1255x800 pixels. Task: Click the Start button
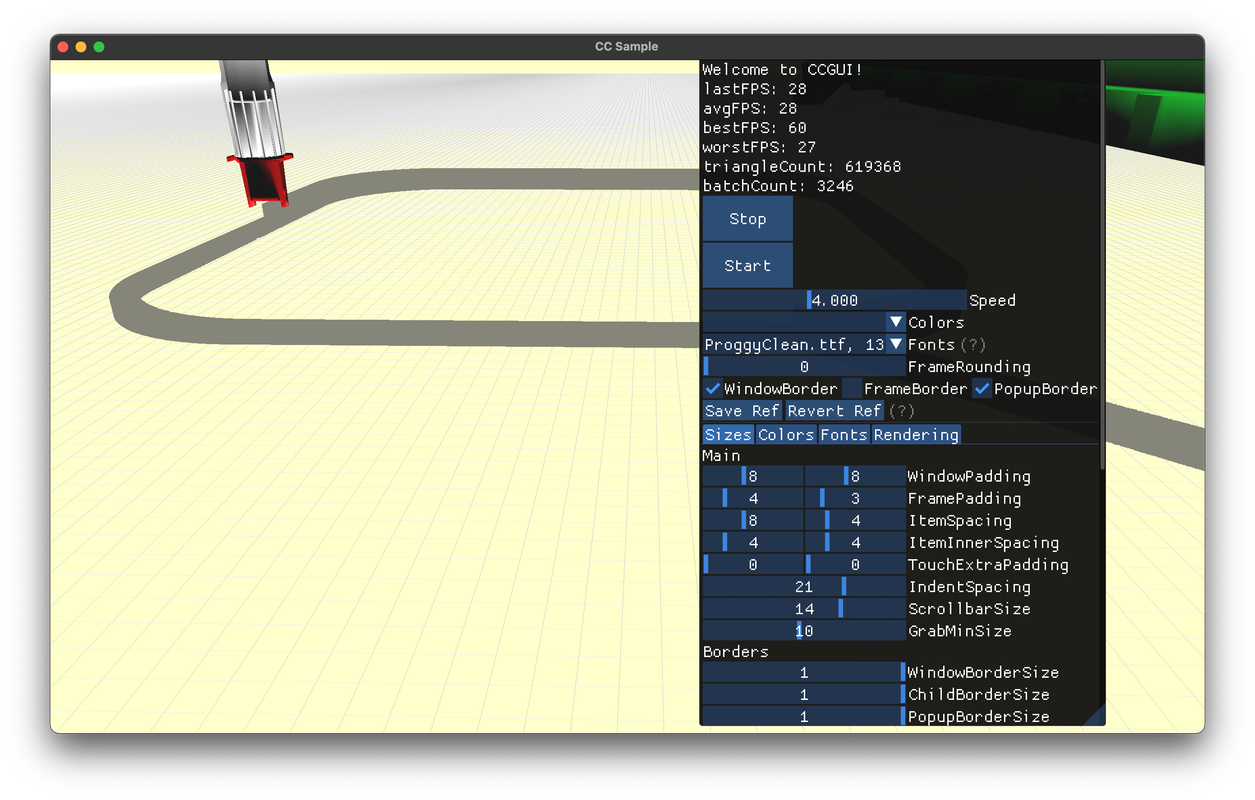747,266
